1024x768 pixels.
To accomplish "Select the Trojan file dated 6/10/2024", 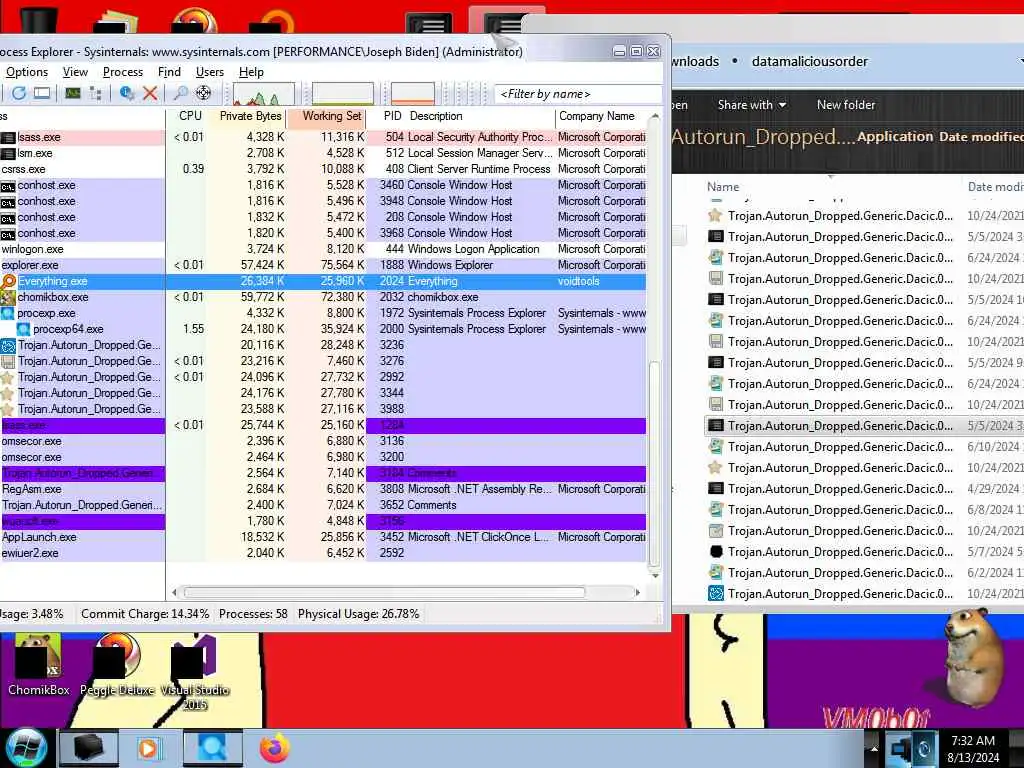I will click(863, 447).
